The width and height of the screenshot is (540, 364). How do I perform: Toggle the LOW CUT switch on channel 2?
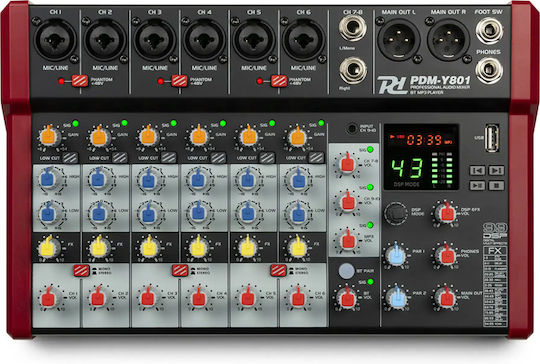(x=120, y=158)
